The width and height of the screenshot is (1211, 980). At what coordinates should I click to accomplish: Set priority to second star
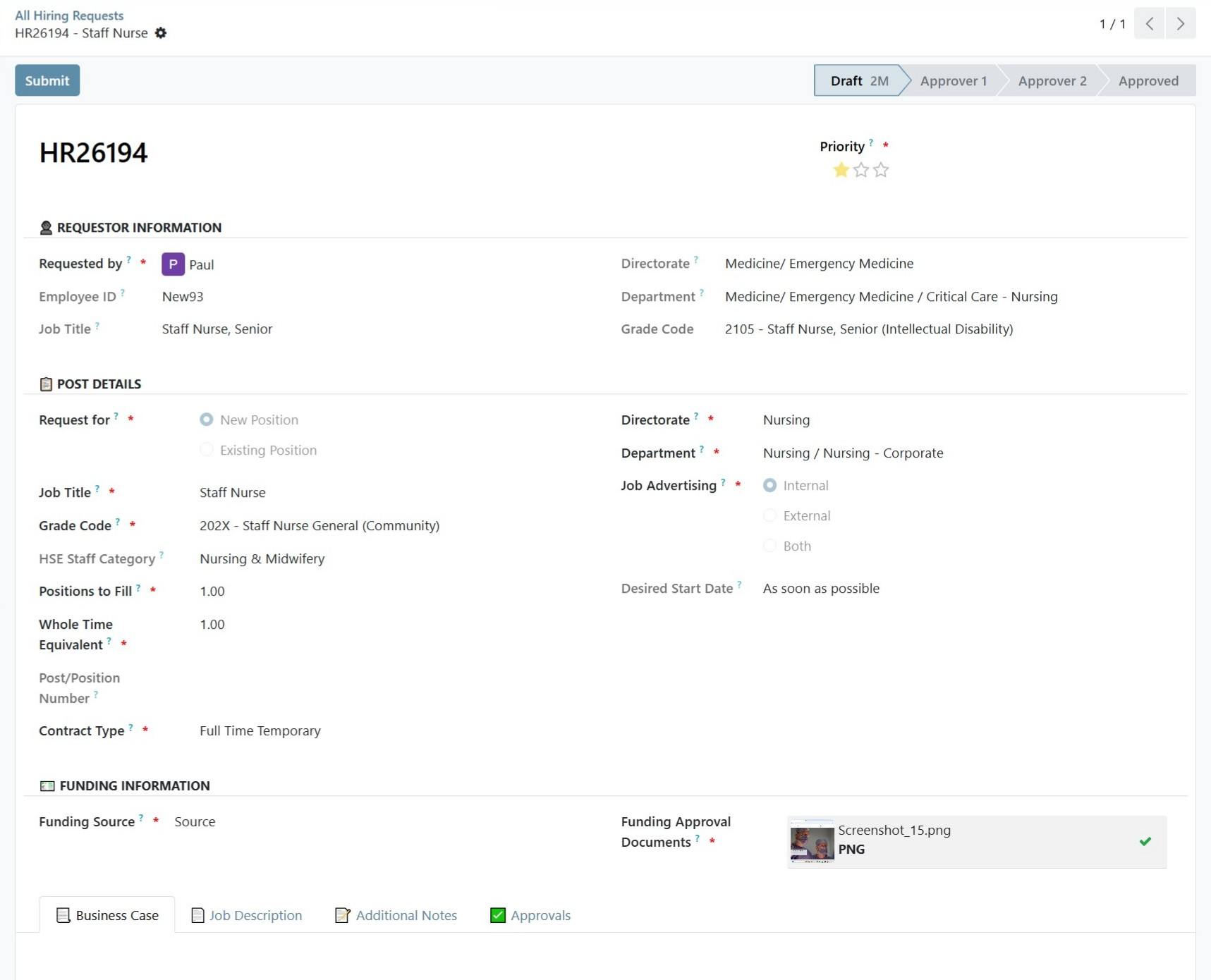(x=860, y=170)
